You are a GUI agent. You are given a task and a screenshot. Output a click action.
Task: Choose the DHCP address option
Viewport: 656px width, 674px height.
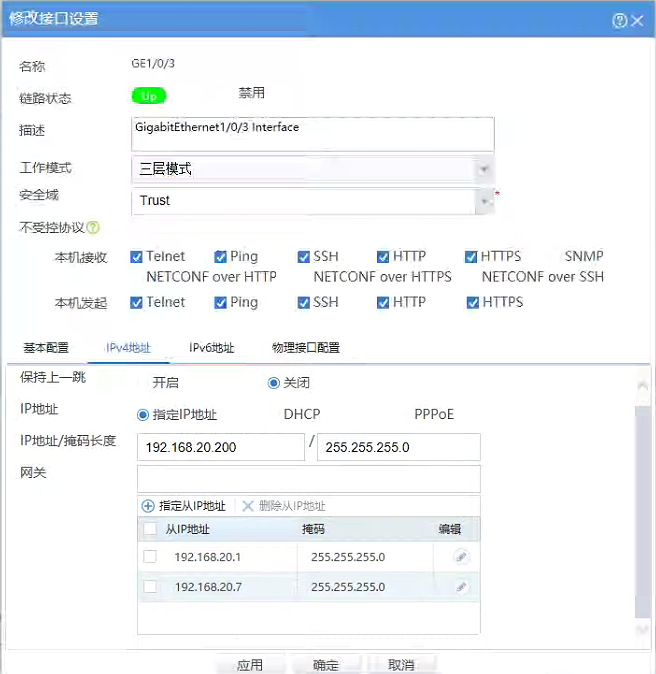point(302,414)
